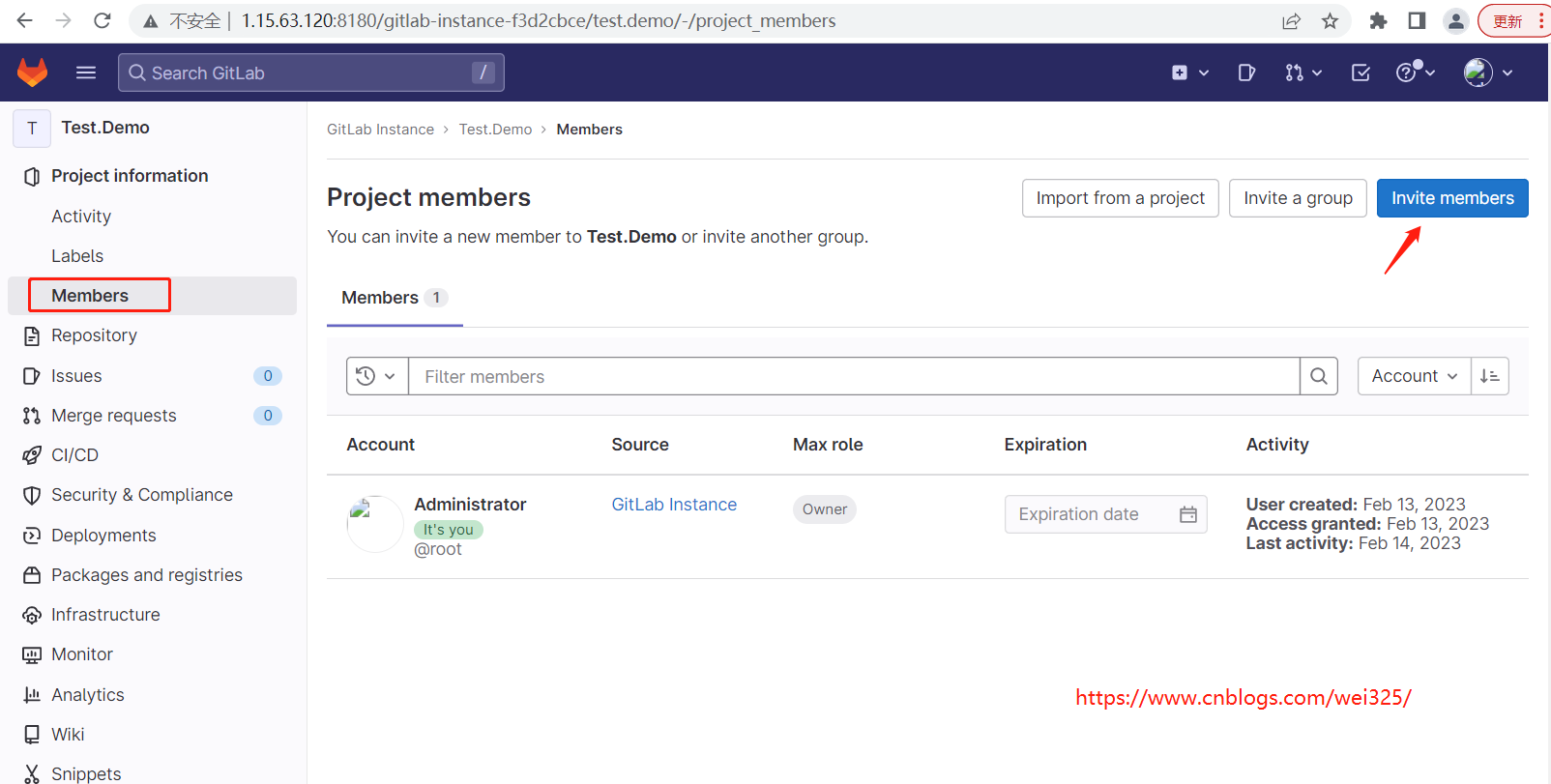Click Administrator member name
Viewport: 1551px width, 784px height.
click(470, 505)
